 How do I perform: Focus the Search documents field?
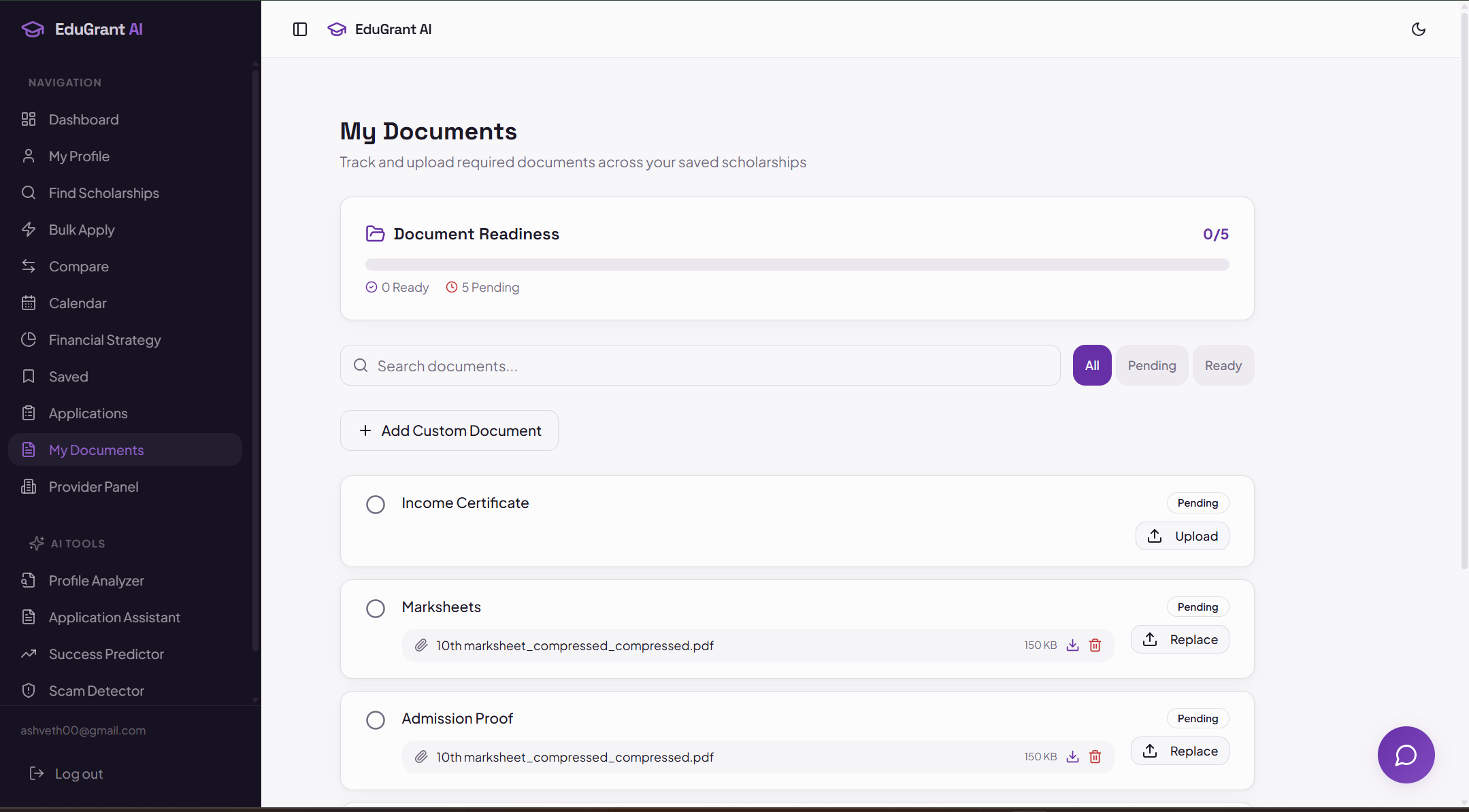(701, 366)
